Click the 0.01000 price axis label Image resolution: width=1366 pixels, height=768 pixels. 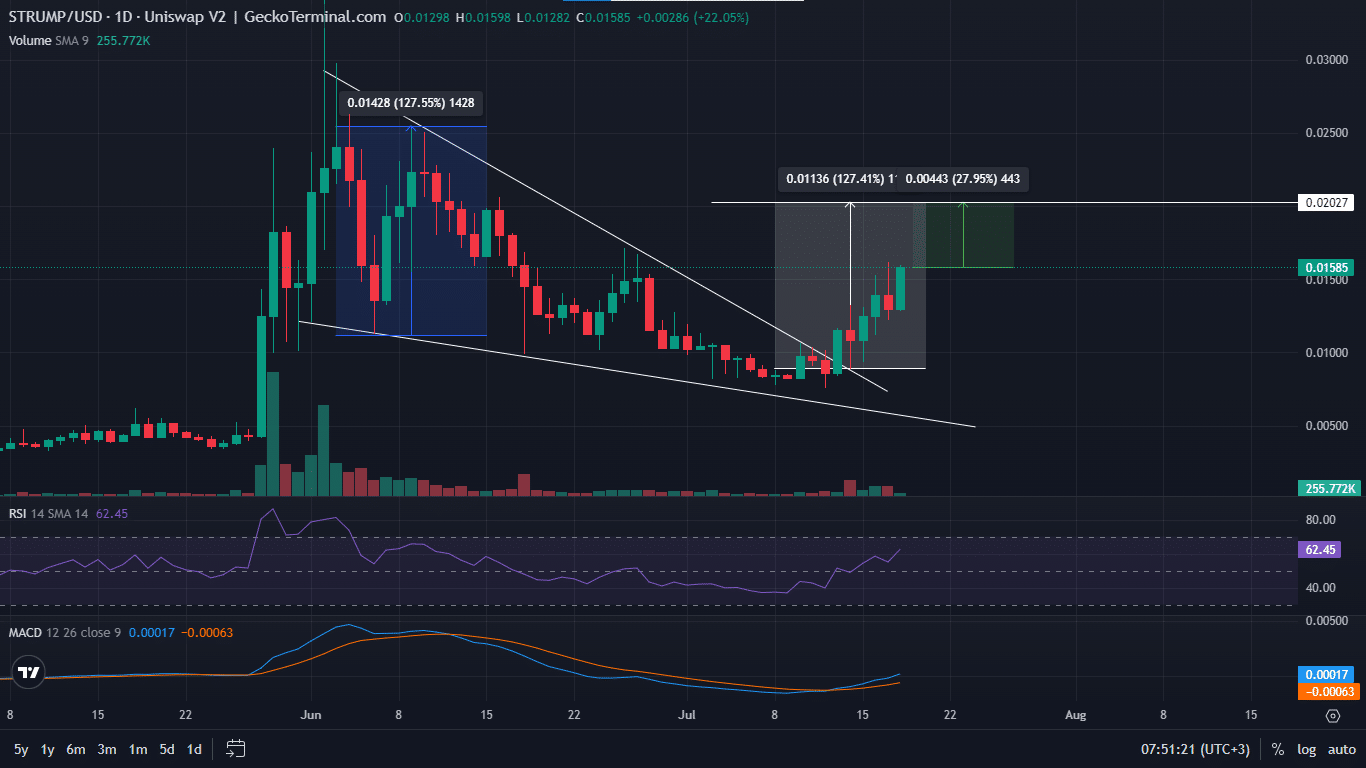[x=1328, y=353]
